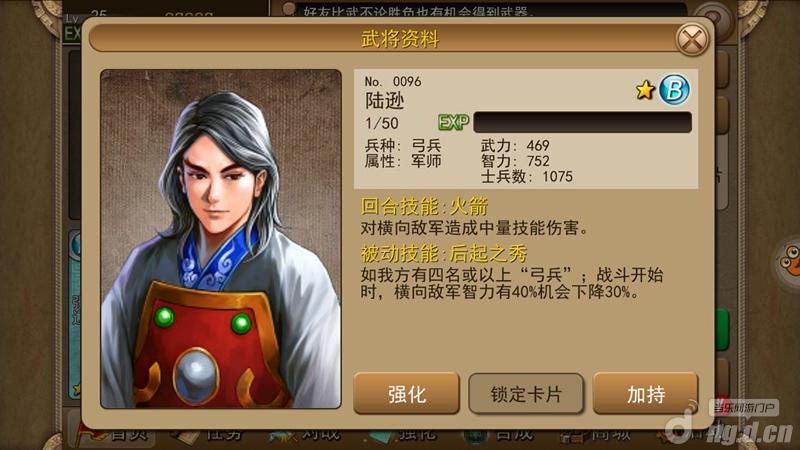Viewport: 800px width, 450px height.
Task: Toggle the 锁定卡片 card lock
Action: pos(526,393)
